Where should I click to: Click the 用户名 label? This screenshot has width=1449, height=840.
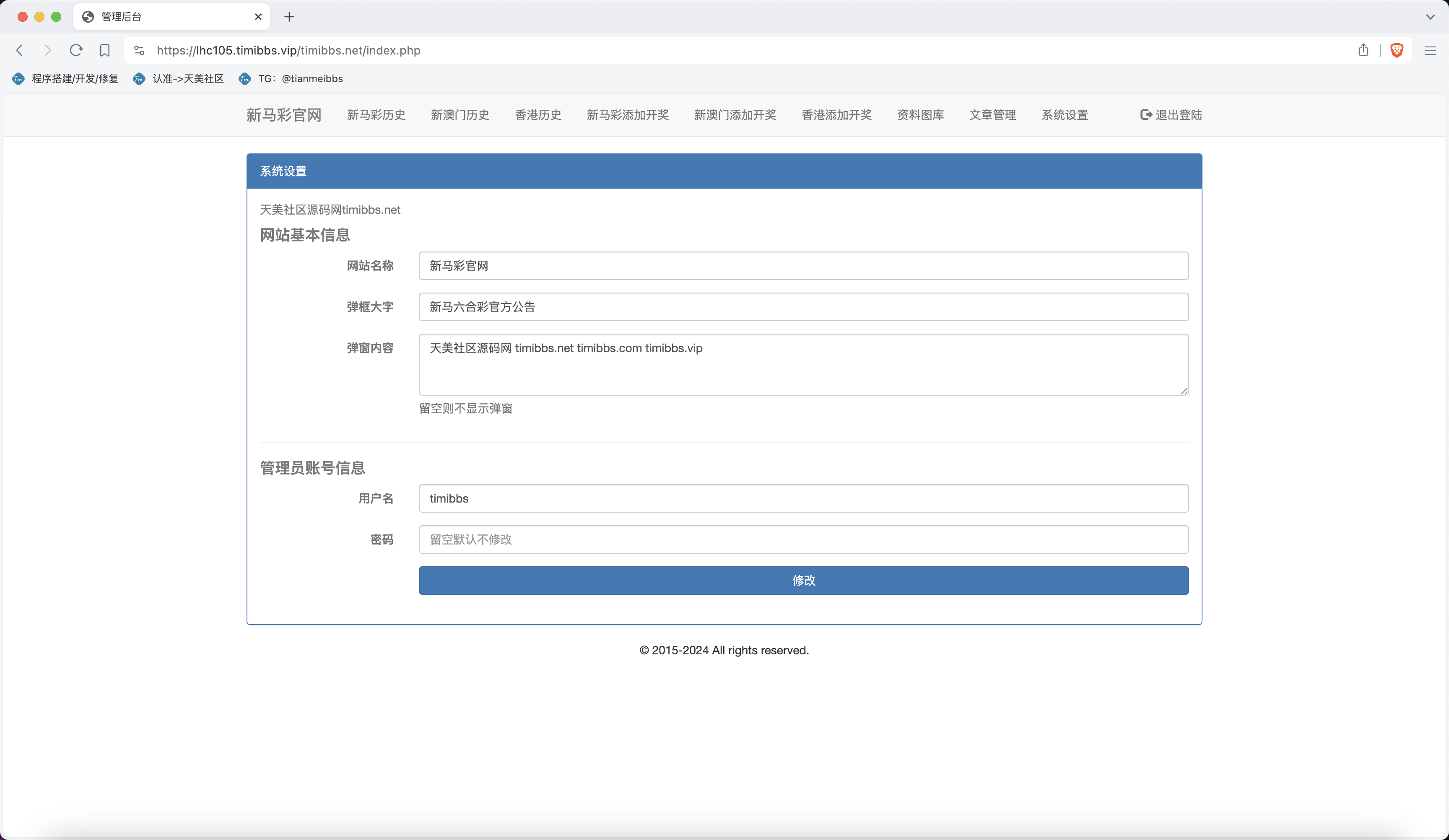(376, 498)
